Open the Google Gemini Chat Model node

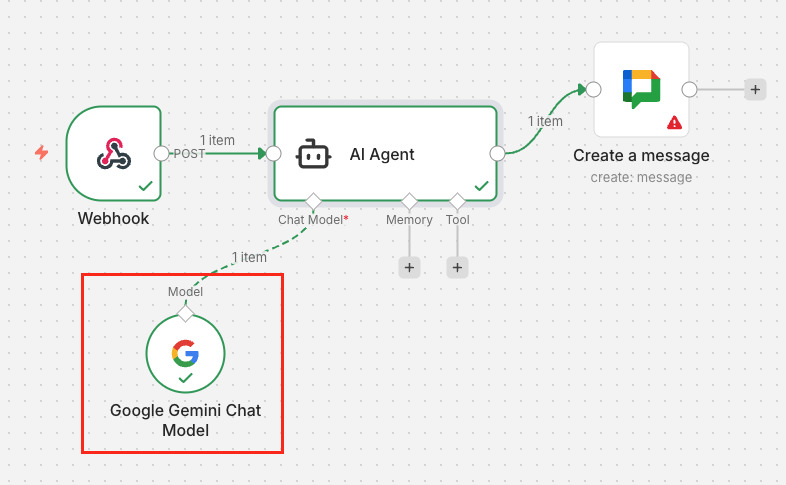185,354
